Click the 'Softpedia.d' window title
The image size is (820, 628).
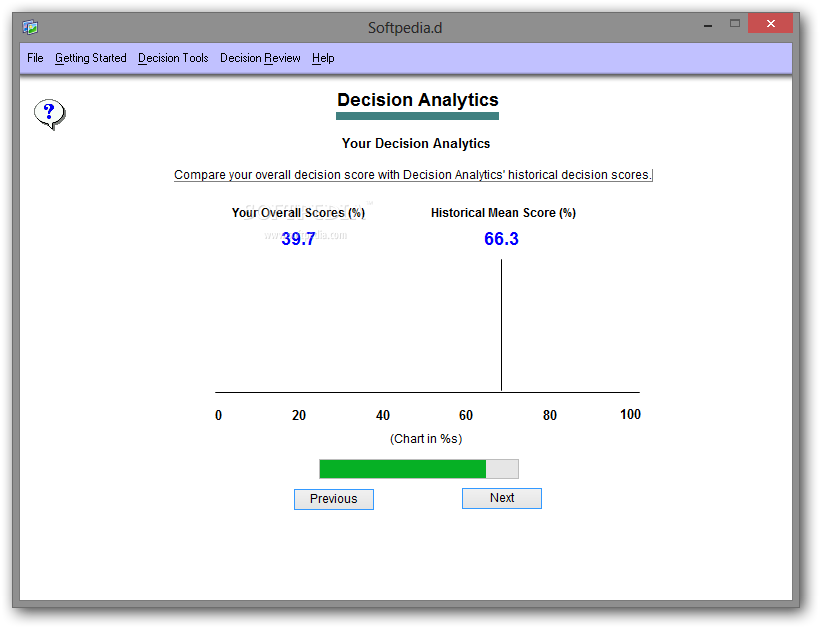[x=405, y=28]
